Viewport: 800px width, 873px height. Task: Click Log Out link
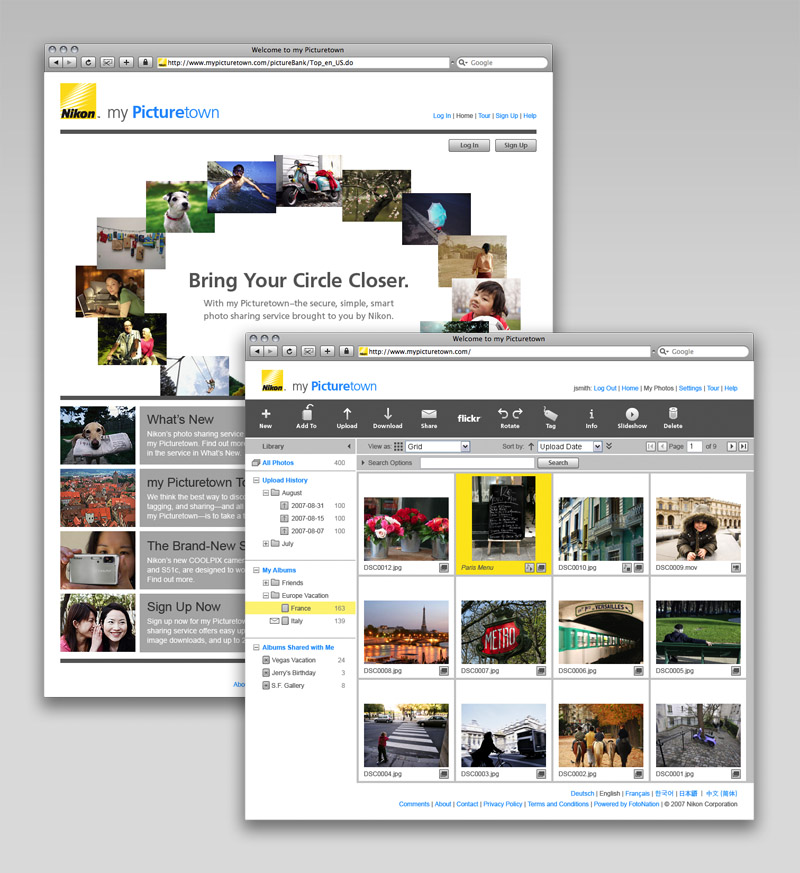605,388
